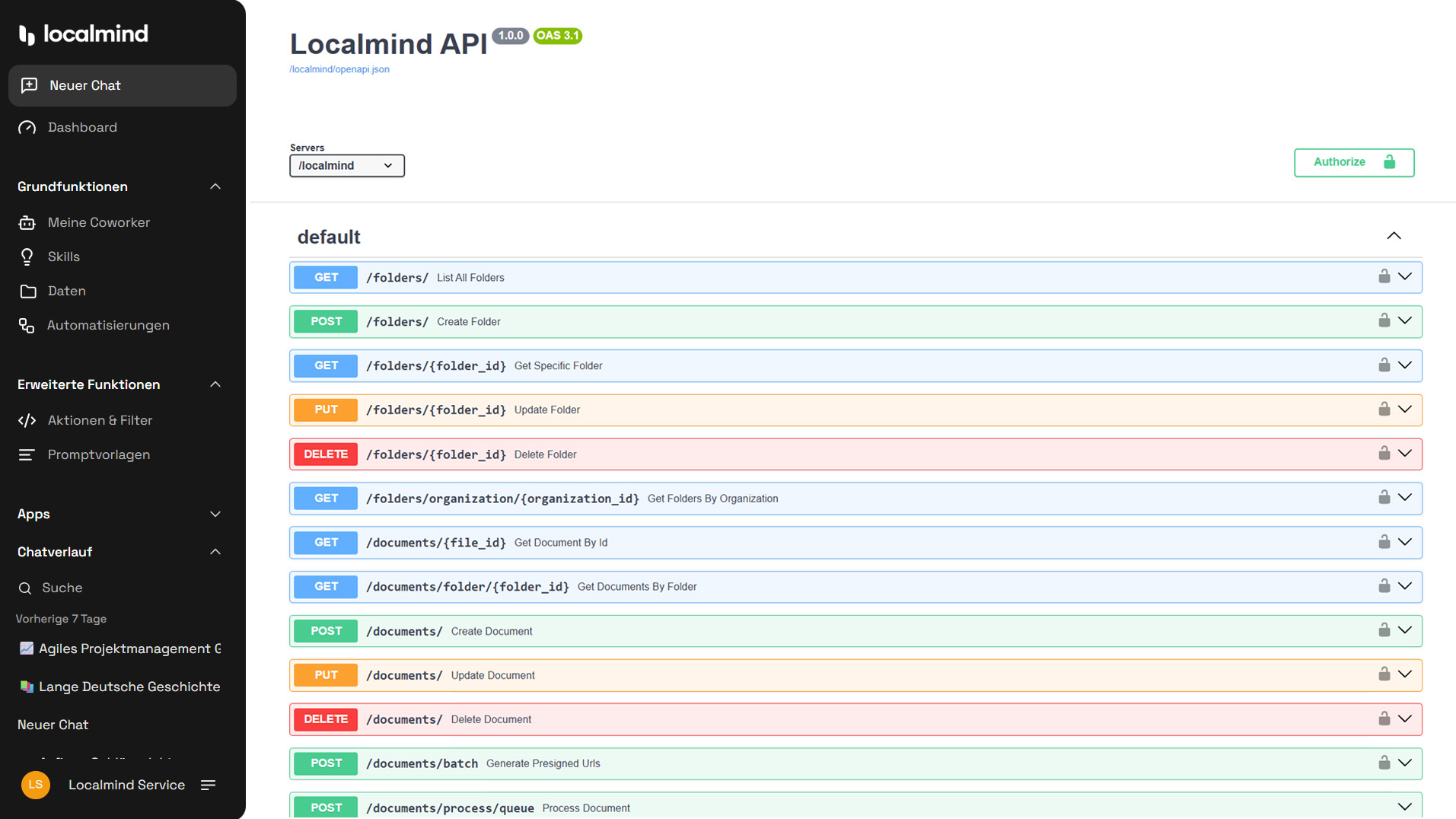Click the Authorize button
Viewport: 1456px width, 819px height.
point(1353,162)
